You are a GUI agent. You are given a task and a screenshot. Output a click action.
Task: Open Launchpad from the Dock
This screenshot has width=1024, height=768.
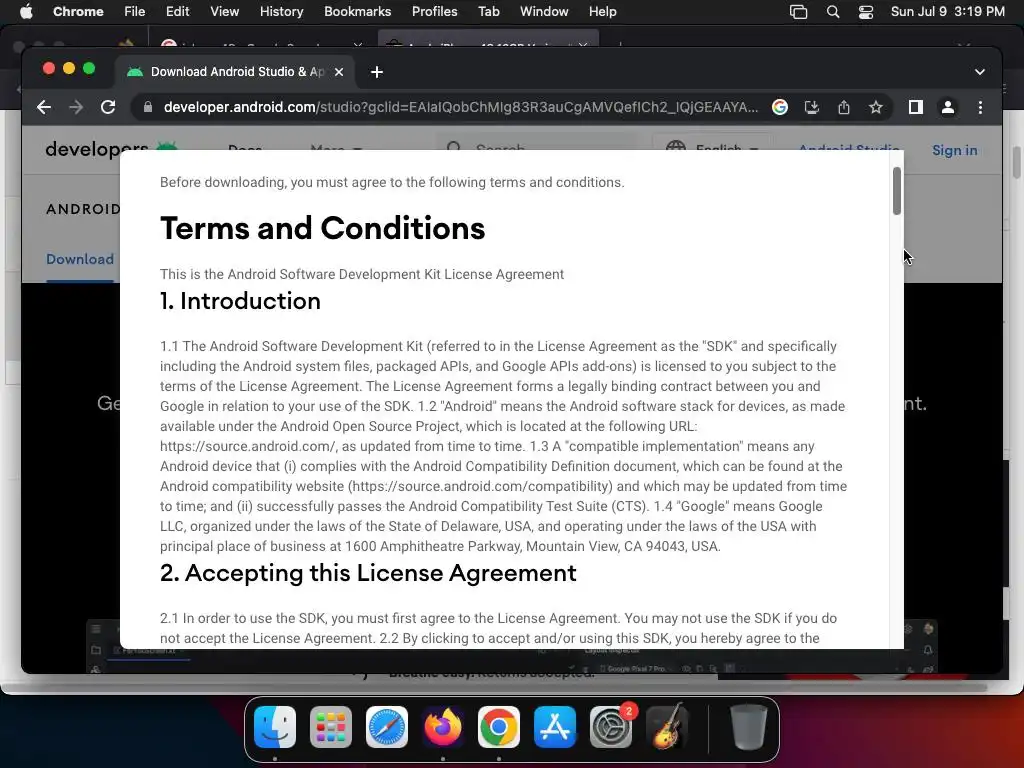point(330,727)
